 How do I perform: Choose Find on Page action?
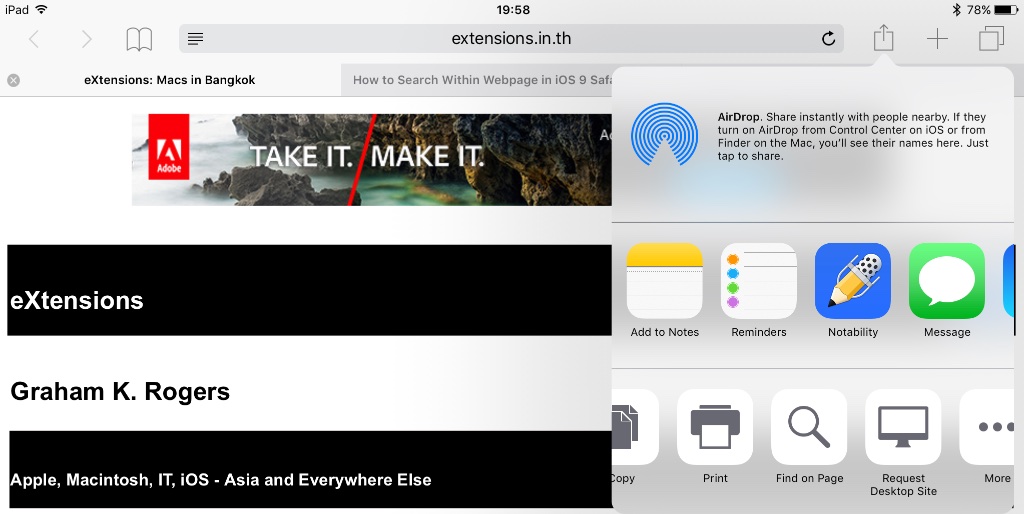click(809, 436)
